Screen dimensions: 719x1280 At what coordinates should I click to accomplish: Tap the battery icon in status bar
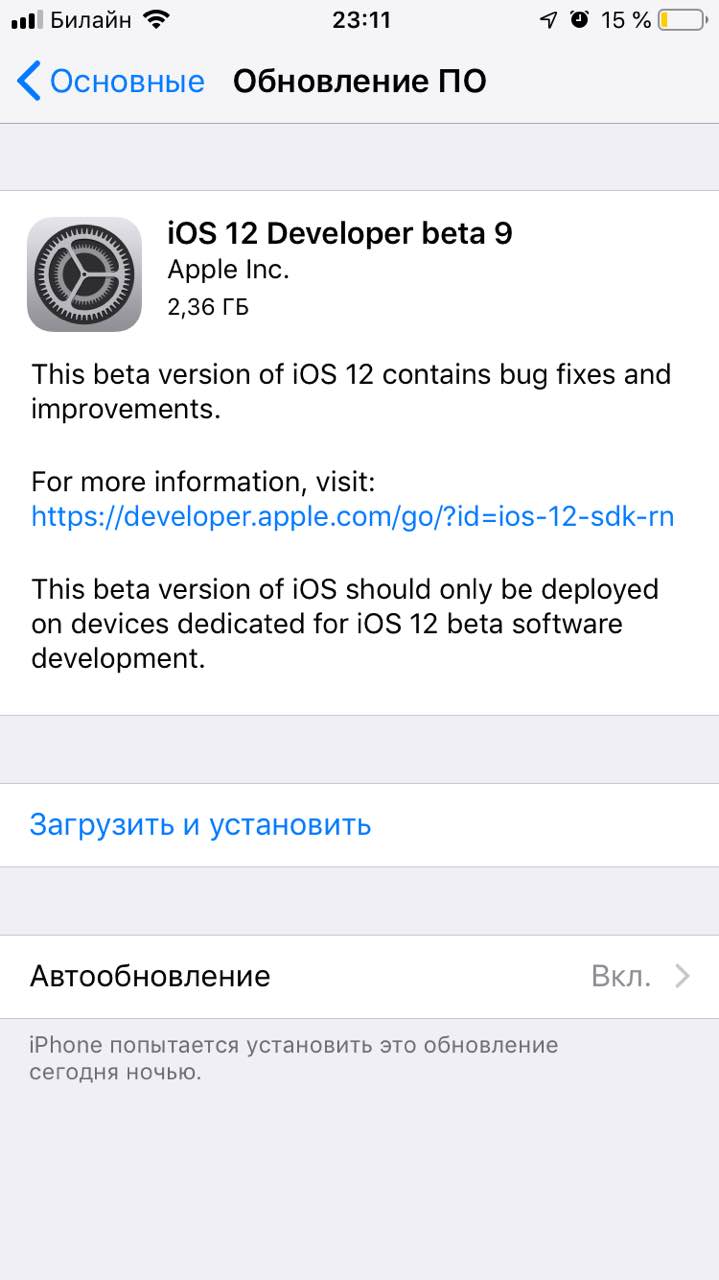pyautogui.click(x=681, y=20)
